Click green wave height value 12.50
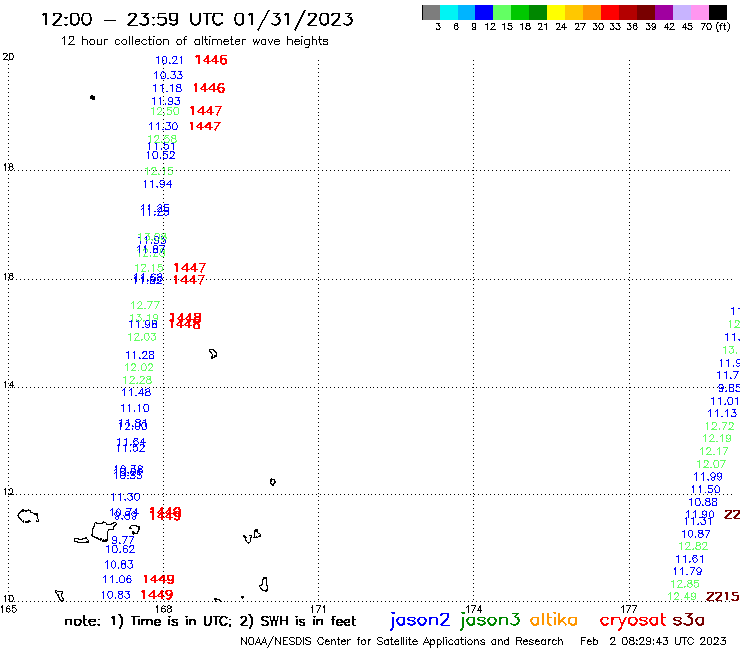Viewport: 740px width, 650px height. coord(165,111)
